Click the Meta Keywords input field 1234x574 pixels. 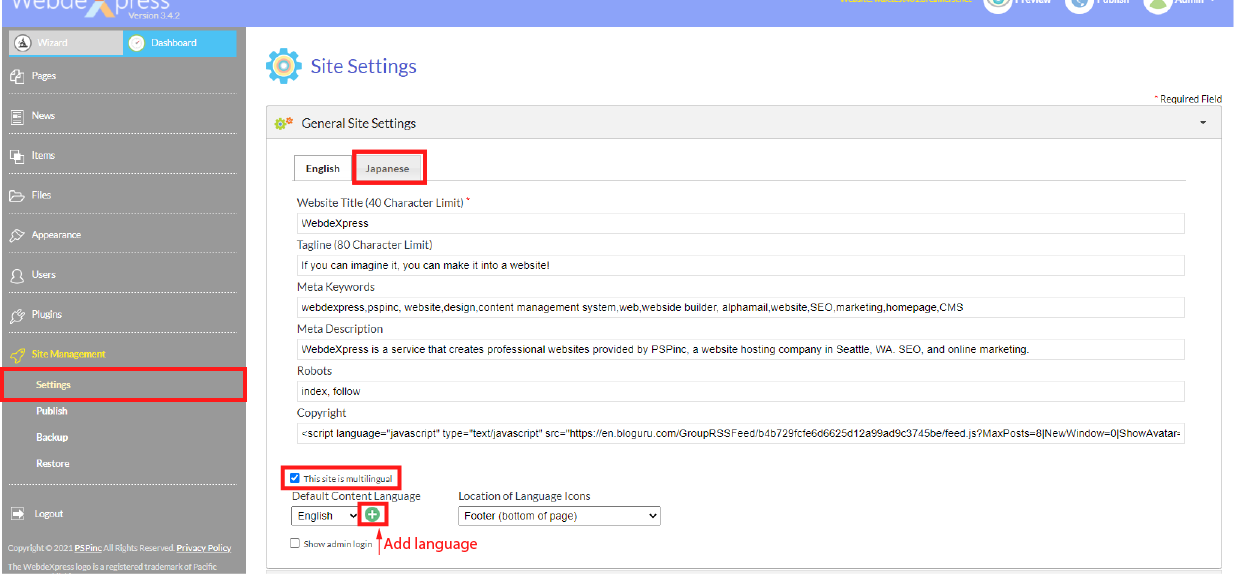coord(740,307)
